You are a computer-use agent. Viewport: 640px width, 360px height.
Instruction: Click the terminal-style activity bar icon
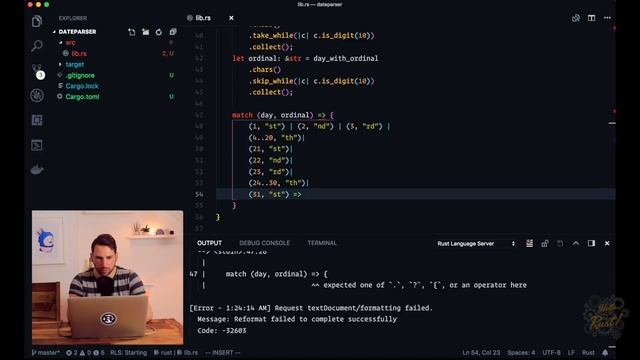click(37, 145)
